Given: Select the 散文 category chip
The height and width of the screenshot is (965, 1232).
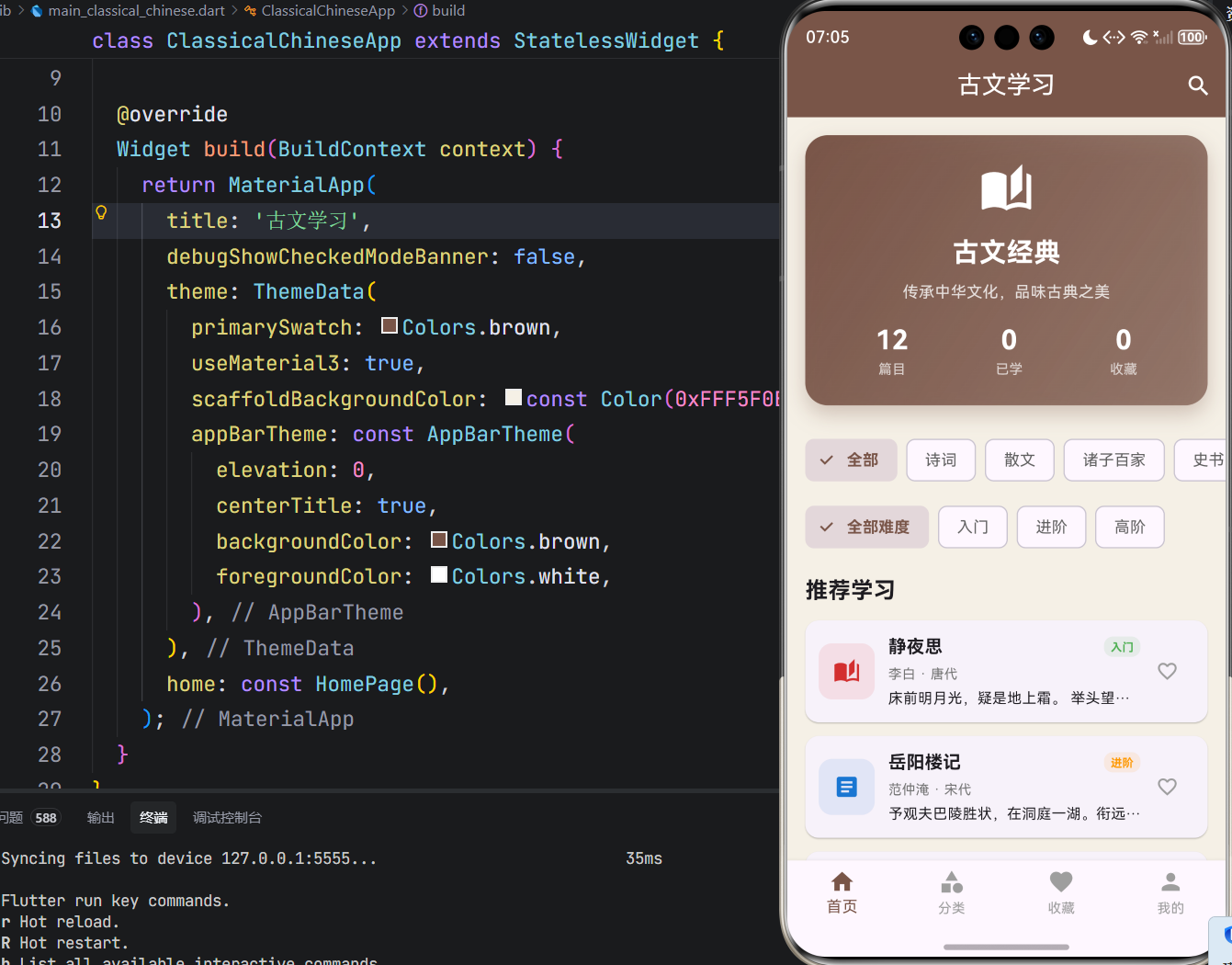Looking at the screenshot, I should coord(1020,460).
